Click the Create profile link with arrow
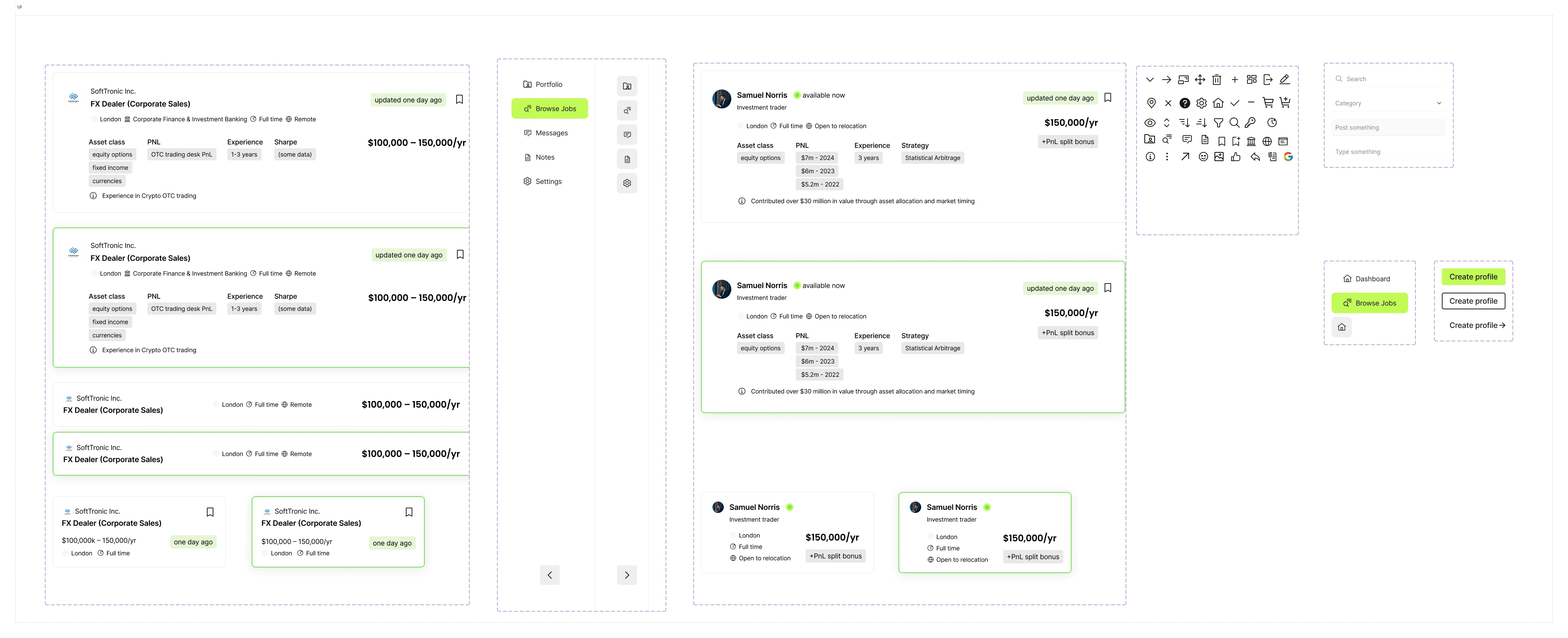Screen dimensions: 1568x638 [1477, 325]
